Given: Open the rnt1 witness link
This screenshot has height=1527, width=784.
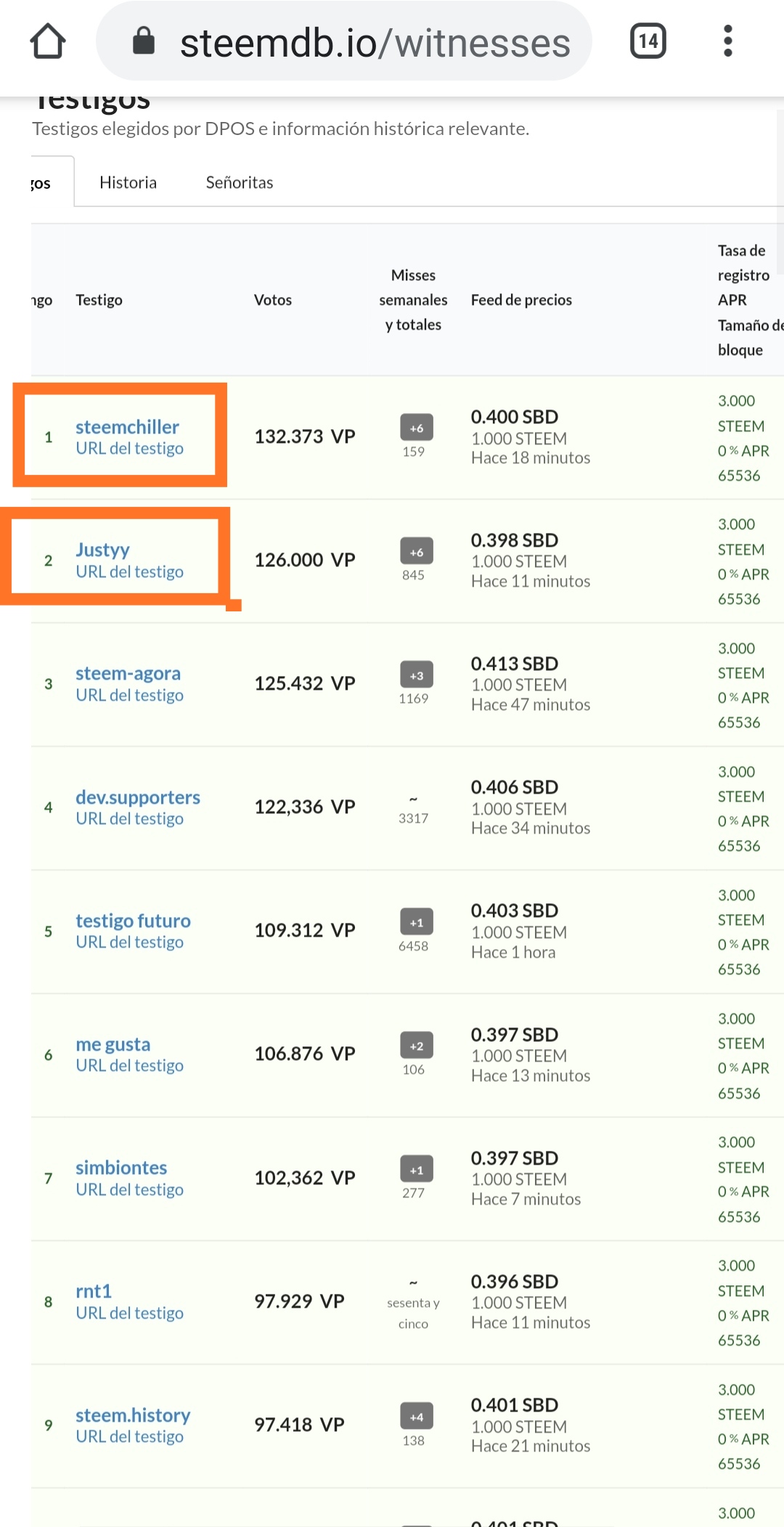Looking at the screenshot, I should (94, 1291).
